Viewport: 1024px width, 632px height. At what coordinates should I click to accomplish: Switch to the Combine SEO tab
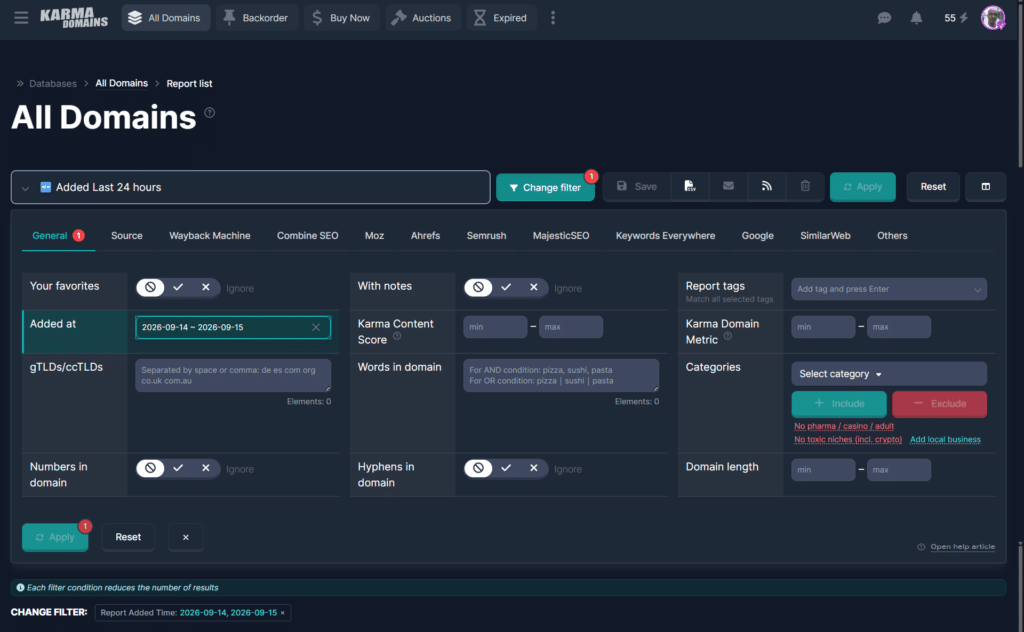308,236
